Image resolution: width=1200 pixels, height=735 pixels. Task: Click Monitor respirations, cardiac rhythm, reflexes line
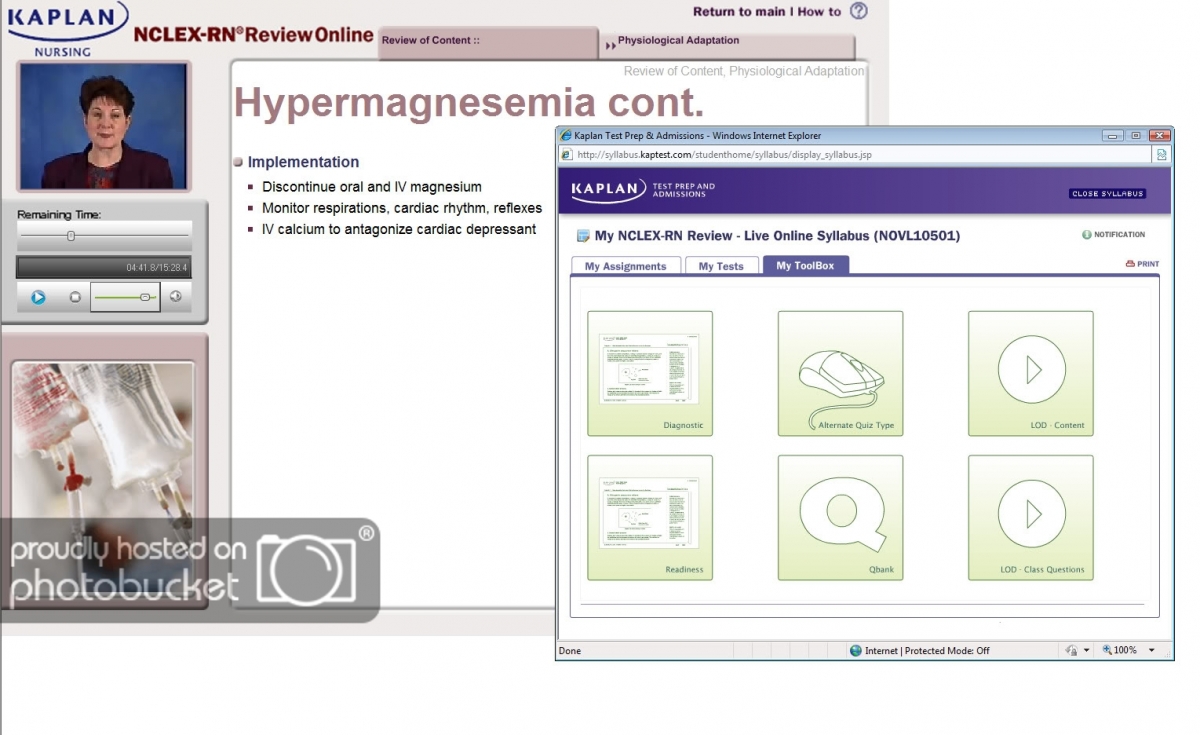[402, 208]
